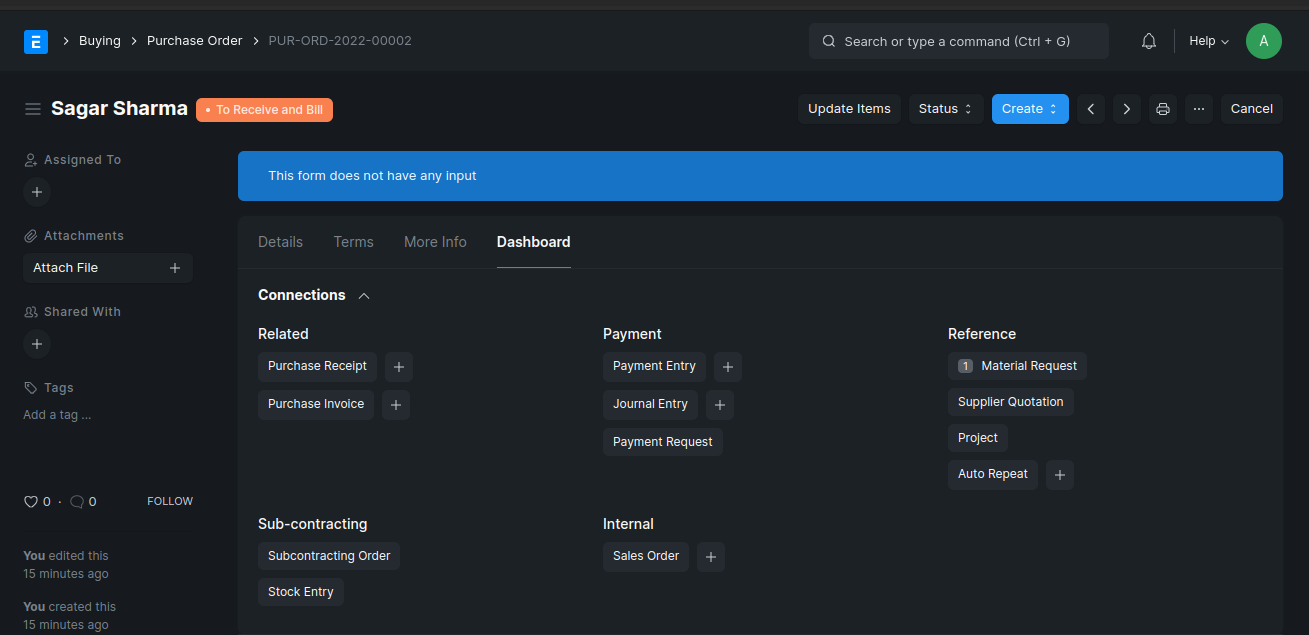Click the ERPNext logo in the navbar
Viewport: 1309px width, 635px height.
[36, 41]
